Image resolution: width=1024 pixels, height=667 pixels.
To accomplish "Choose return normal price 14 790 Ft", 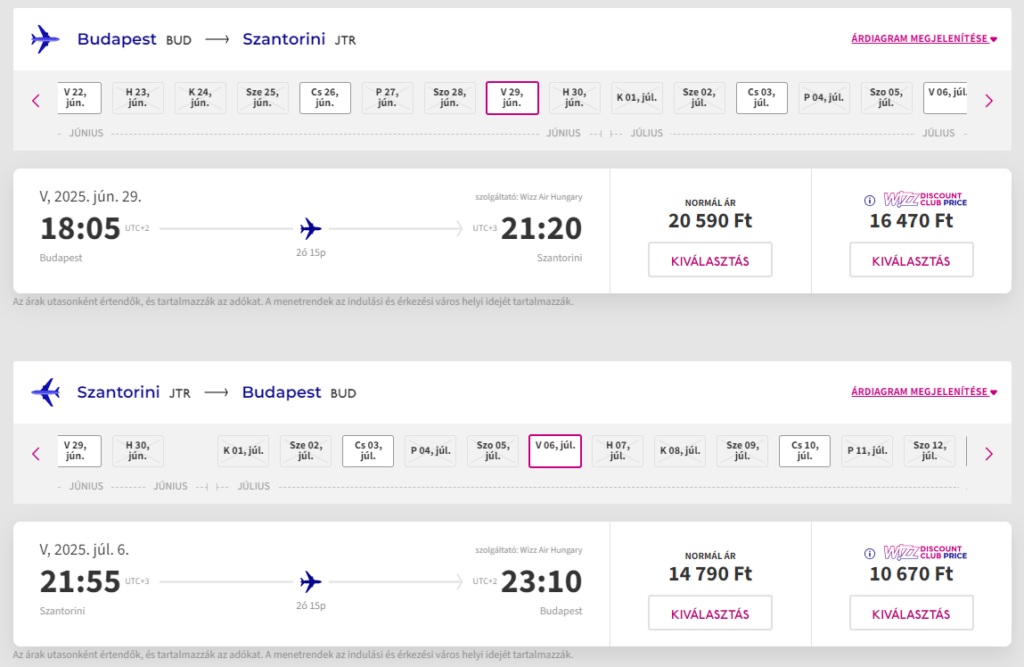I will (710, 613).
